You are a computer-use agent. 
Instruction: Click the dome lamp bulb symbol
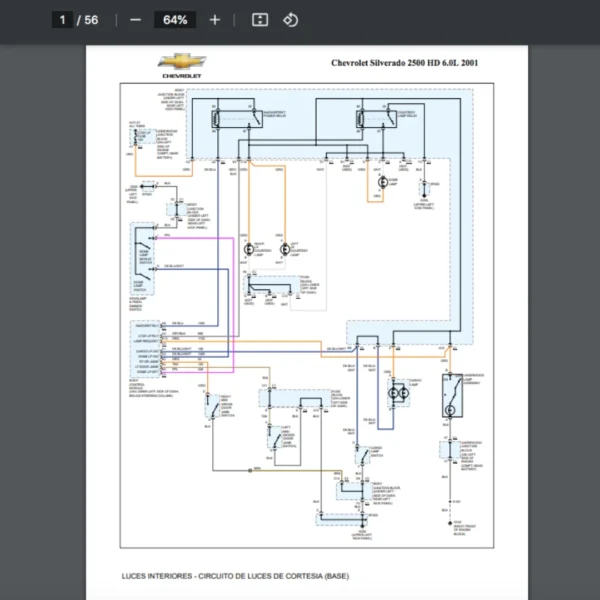380,184
